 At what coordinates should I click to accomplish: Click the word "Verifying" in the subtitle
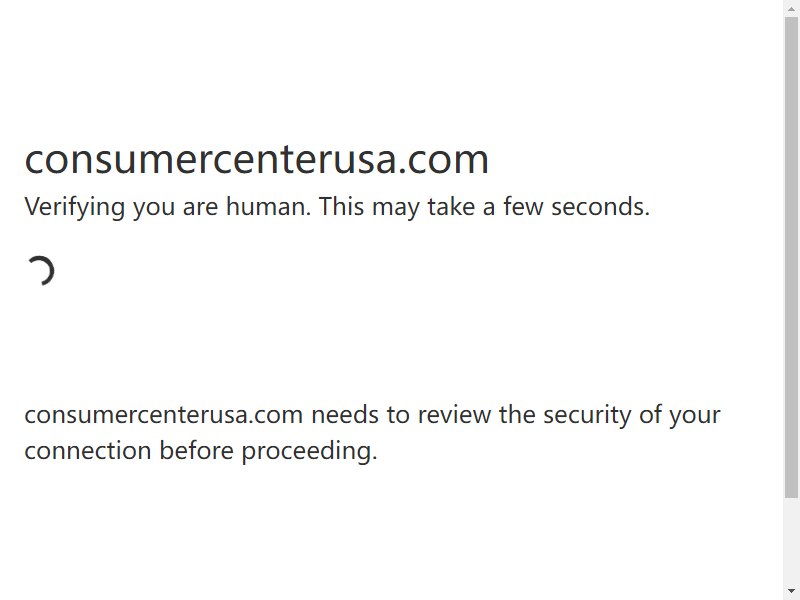point(74,207)
